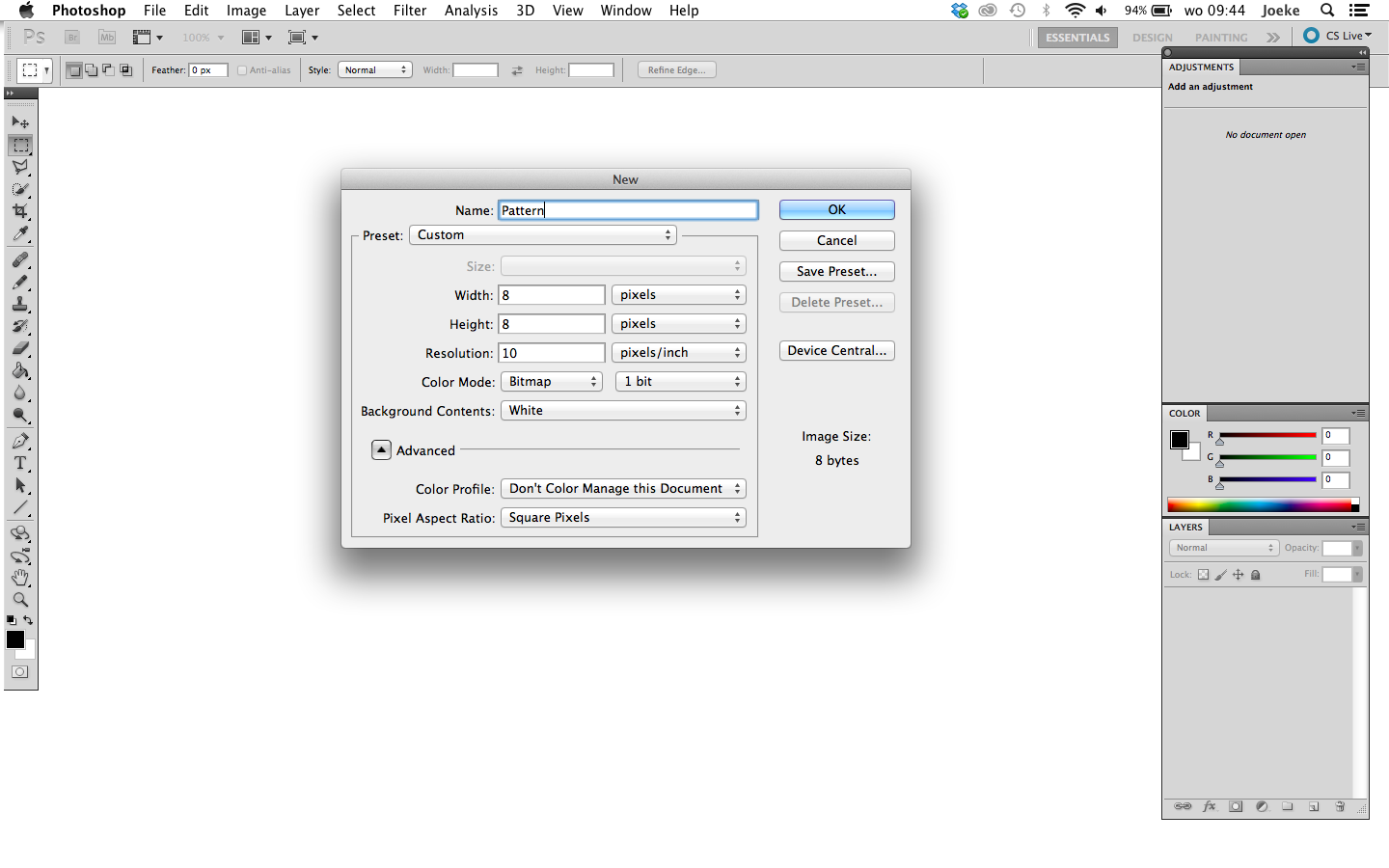Open the Height units dropdown
This screenshot has width=1389, height=868.
coord(679,324)
